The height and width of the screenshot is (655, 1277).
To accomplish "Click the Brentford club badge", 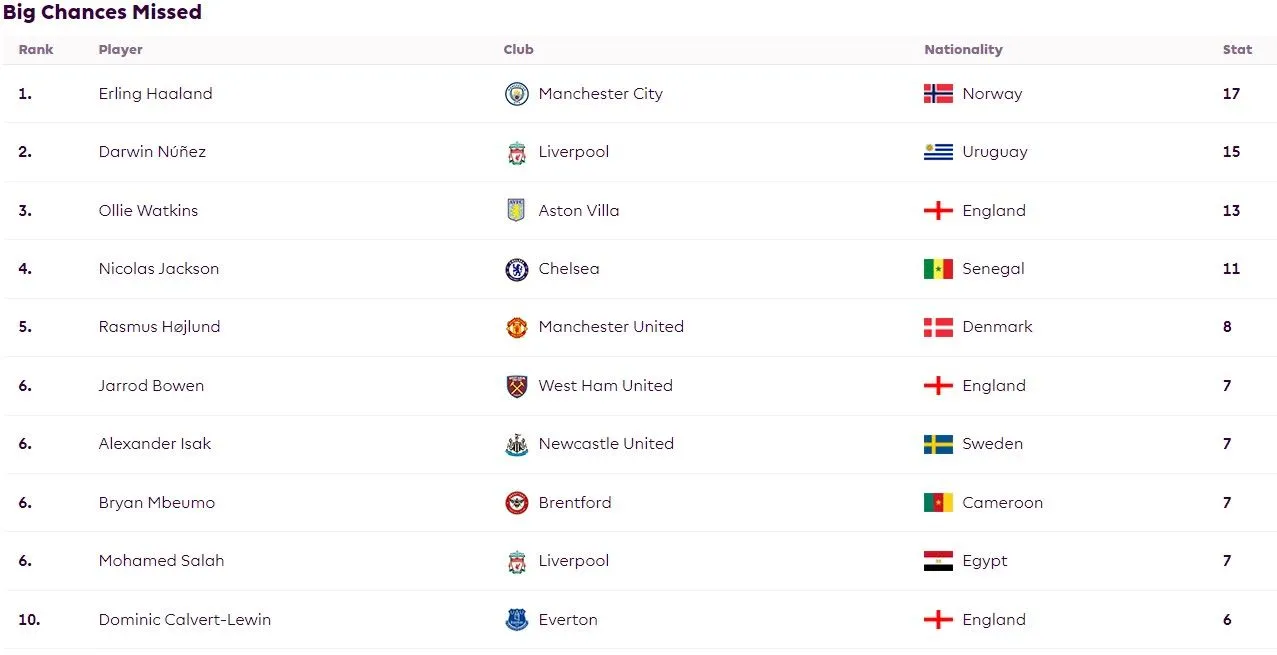I will [x=516, y=503].
